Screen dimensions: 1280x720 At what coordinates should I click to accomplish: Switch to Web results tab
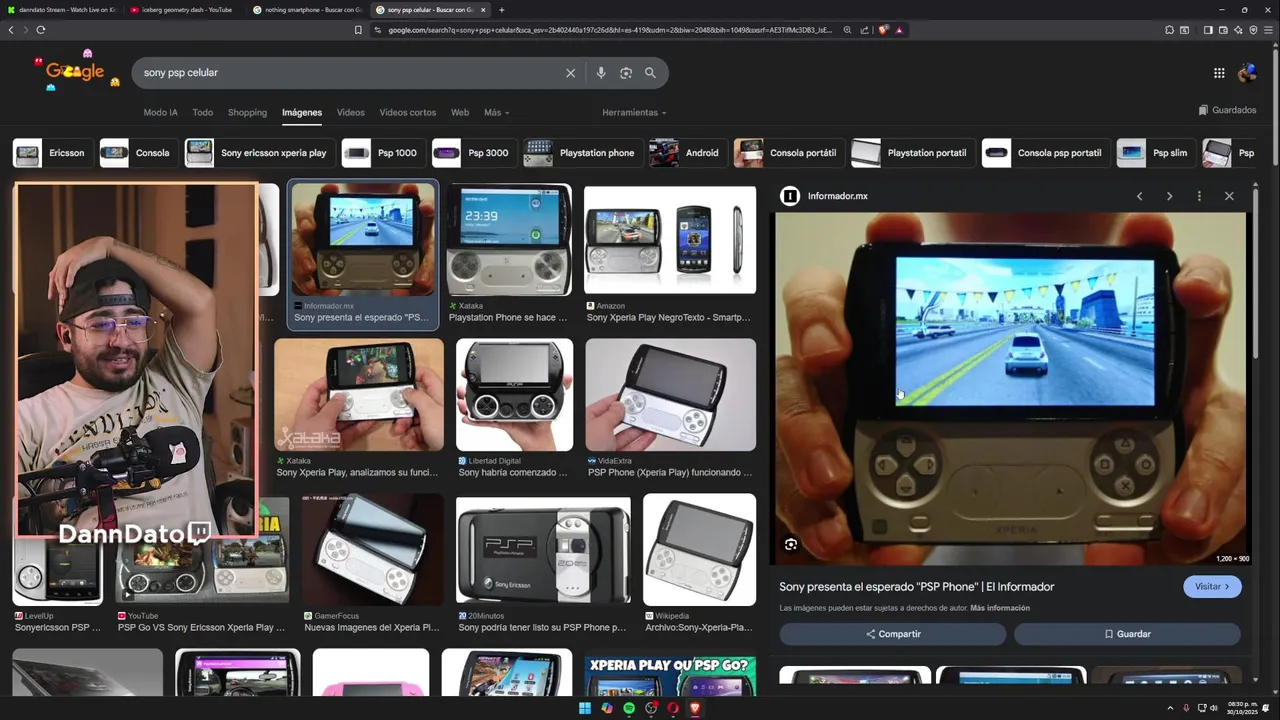click(460, 113)
